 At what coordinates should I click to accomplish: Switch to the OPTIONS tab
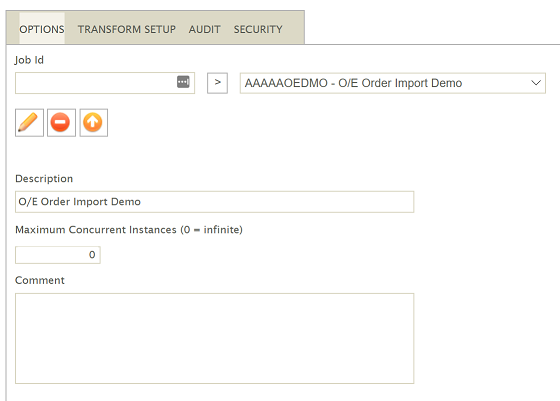[x=42, y=29]
